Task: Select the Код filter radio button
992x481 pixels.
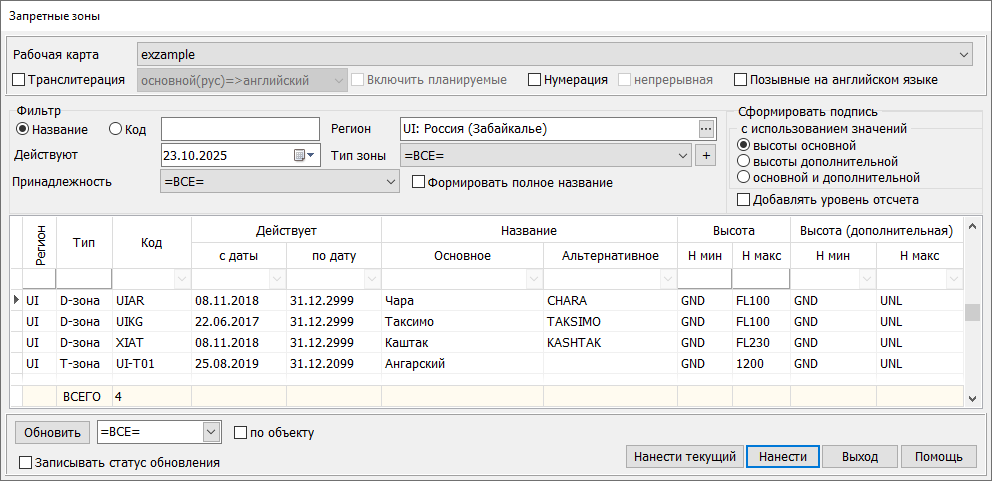Action: tap(115, 129)
